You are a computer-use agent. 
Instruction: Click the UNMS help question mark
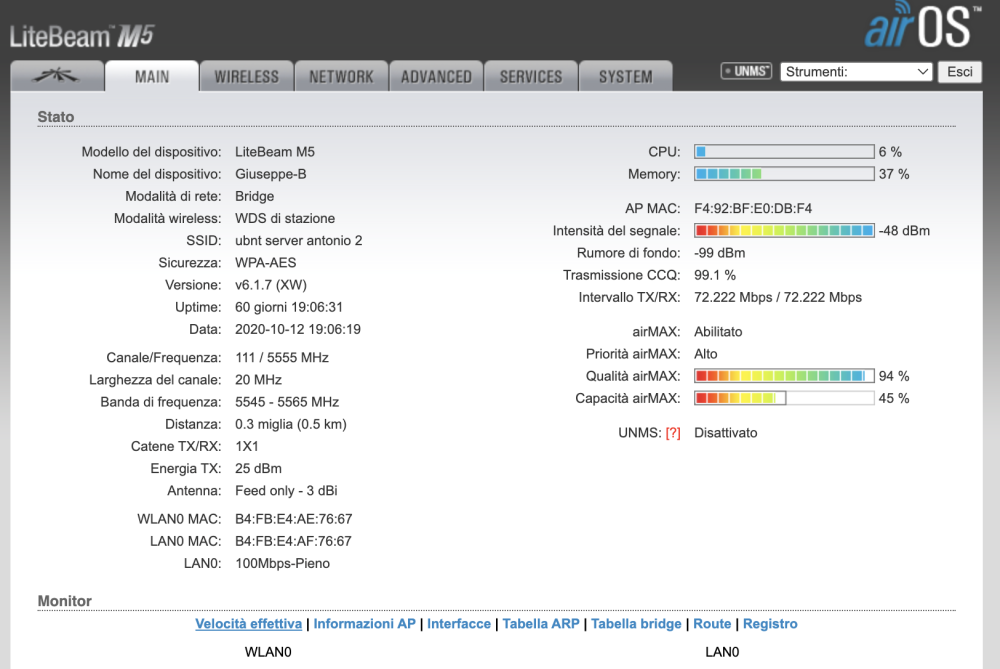(673, 433)
